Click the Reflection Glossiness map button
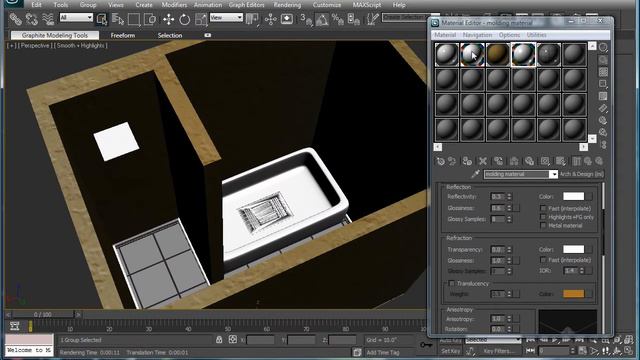 coord(516,208)
